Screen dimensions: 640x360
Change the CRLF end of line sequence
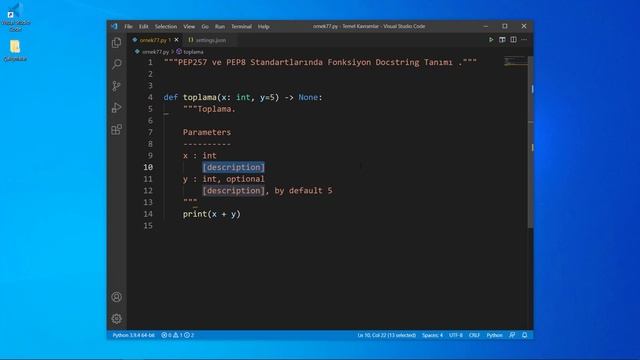(x=474, y=335)
